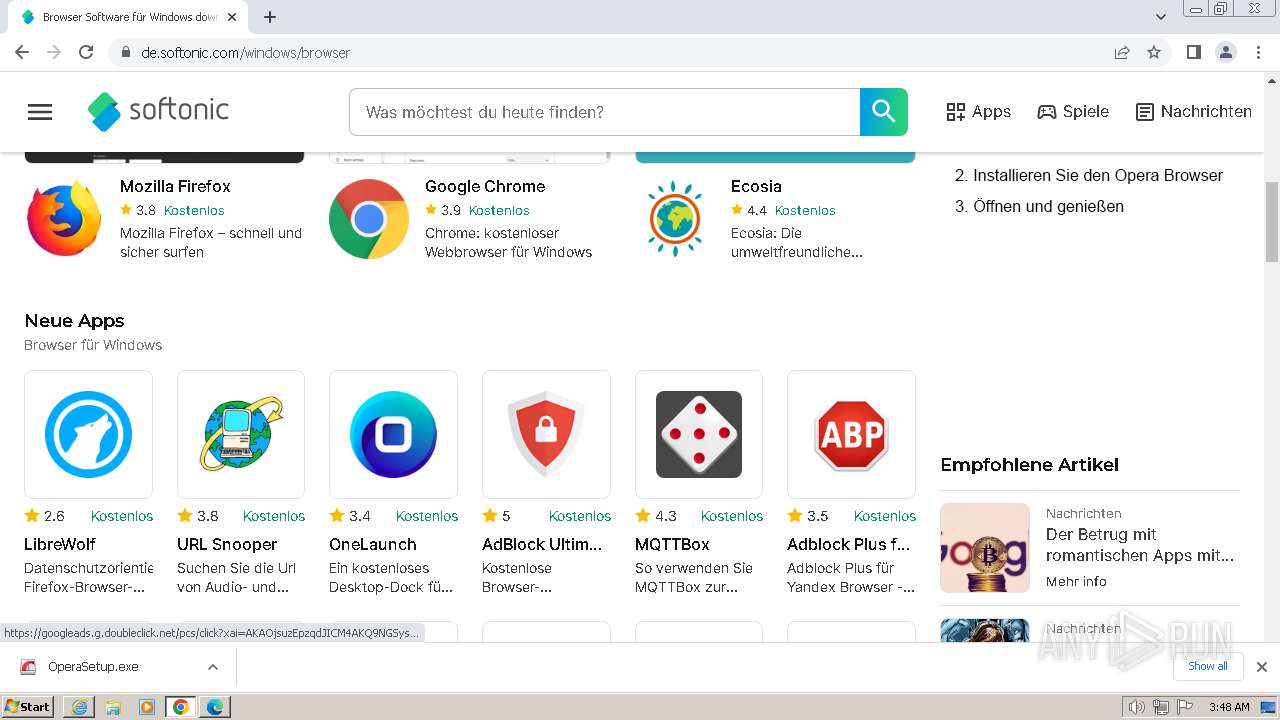Click the page vertical scrollbar thumb
The image size is (1280, 720).
1272,222
